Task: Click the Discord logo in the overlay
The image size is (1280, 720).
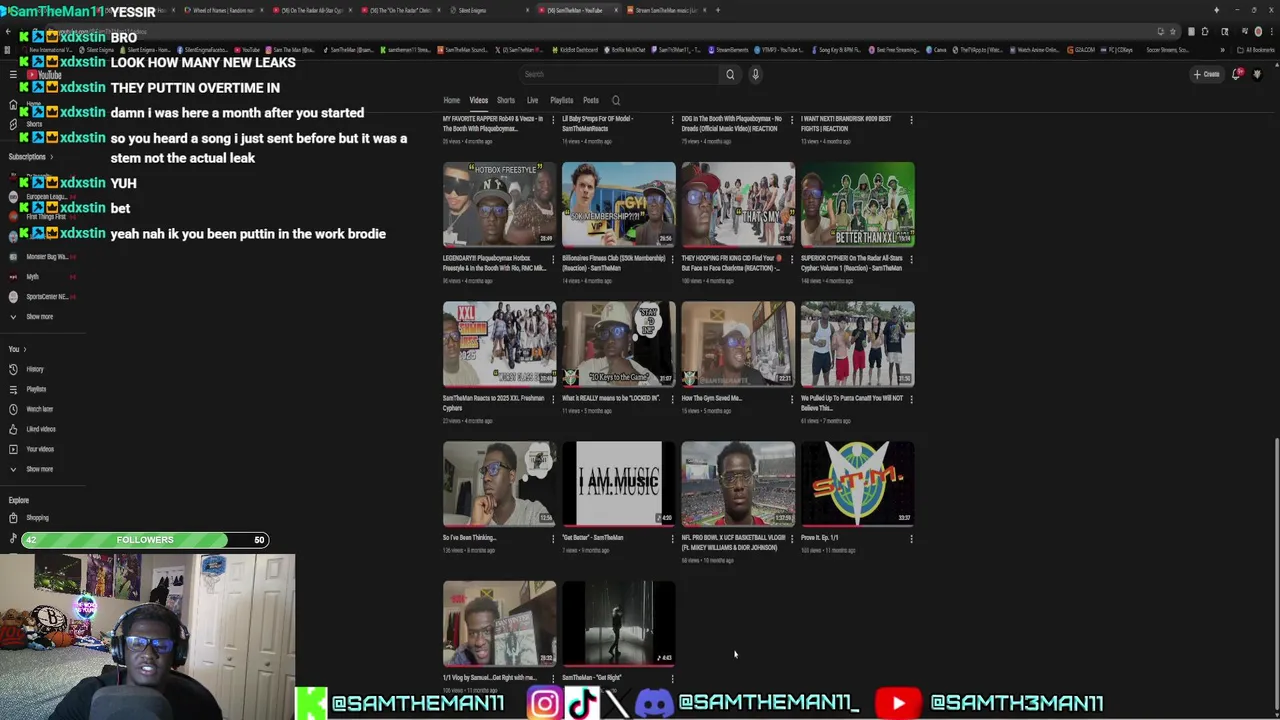Action: tap(654, 703)
